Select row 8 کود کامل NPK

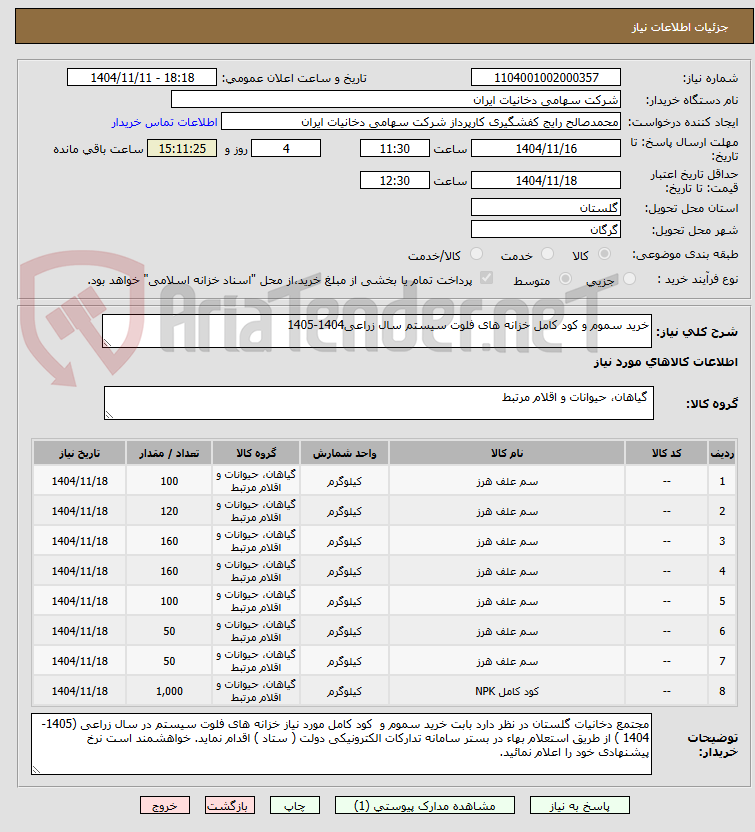[x=385, y=691]
